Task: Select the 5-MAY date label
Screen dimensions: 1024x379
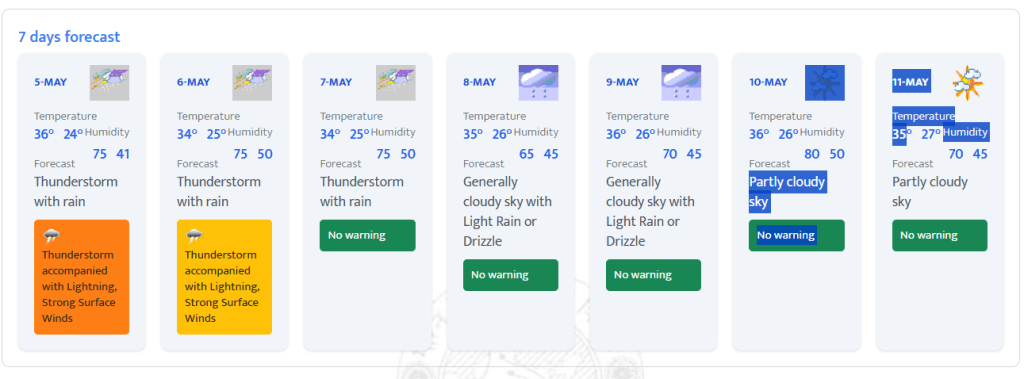Action: tap(50, 82)
